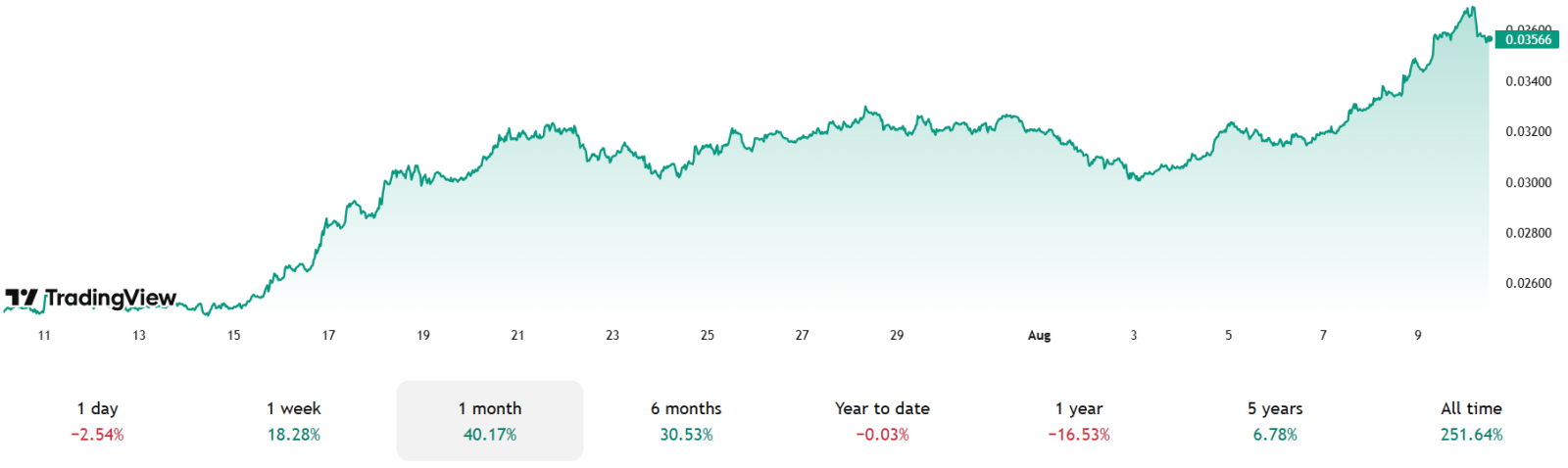Click date 17 on the time axis
This screenshot has width=1568, height=468.
328,336
